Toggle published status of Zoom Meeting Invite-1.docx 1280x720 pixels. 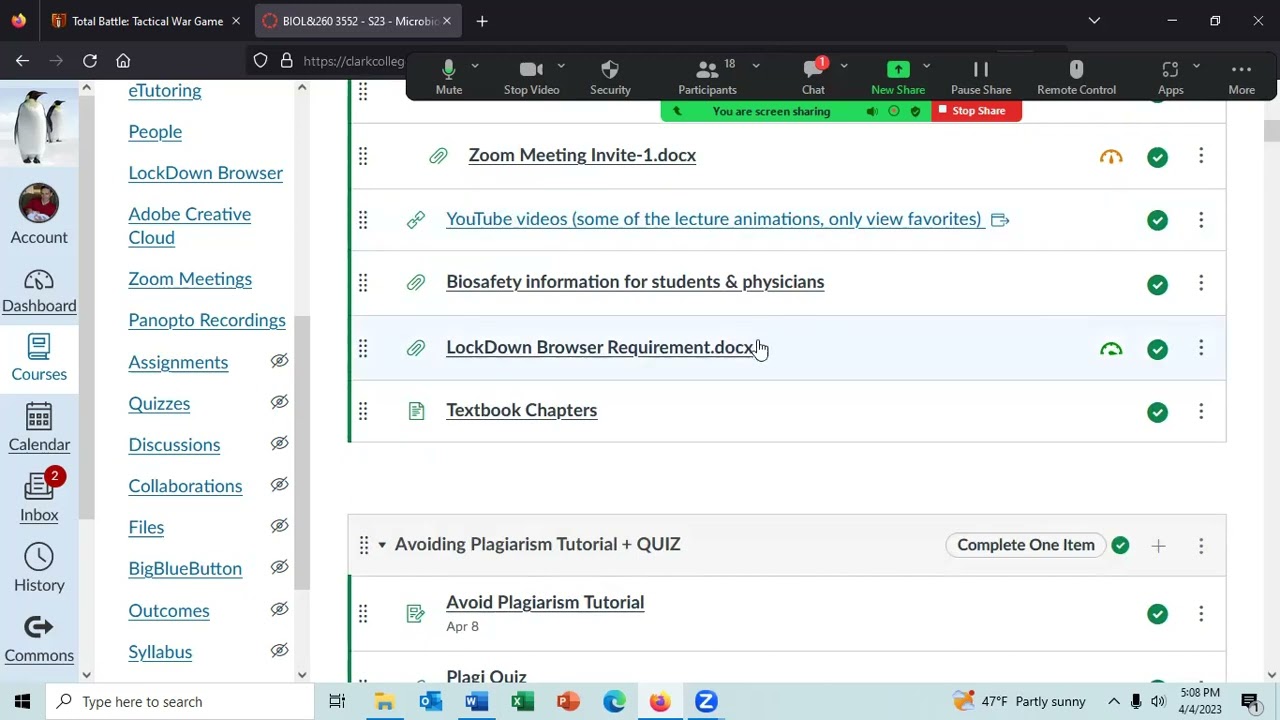pos(1157,157)
